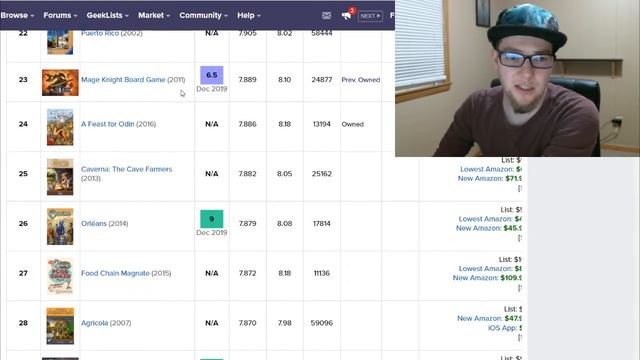The height and width of the screenshot is (360, 640).
Task: Click New Amazon $47 link for Agricola
Action: pos(489,318)
